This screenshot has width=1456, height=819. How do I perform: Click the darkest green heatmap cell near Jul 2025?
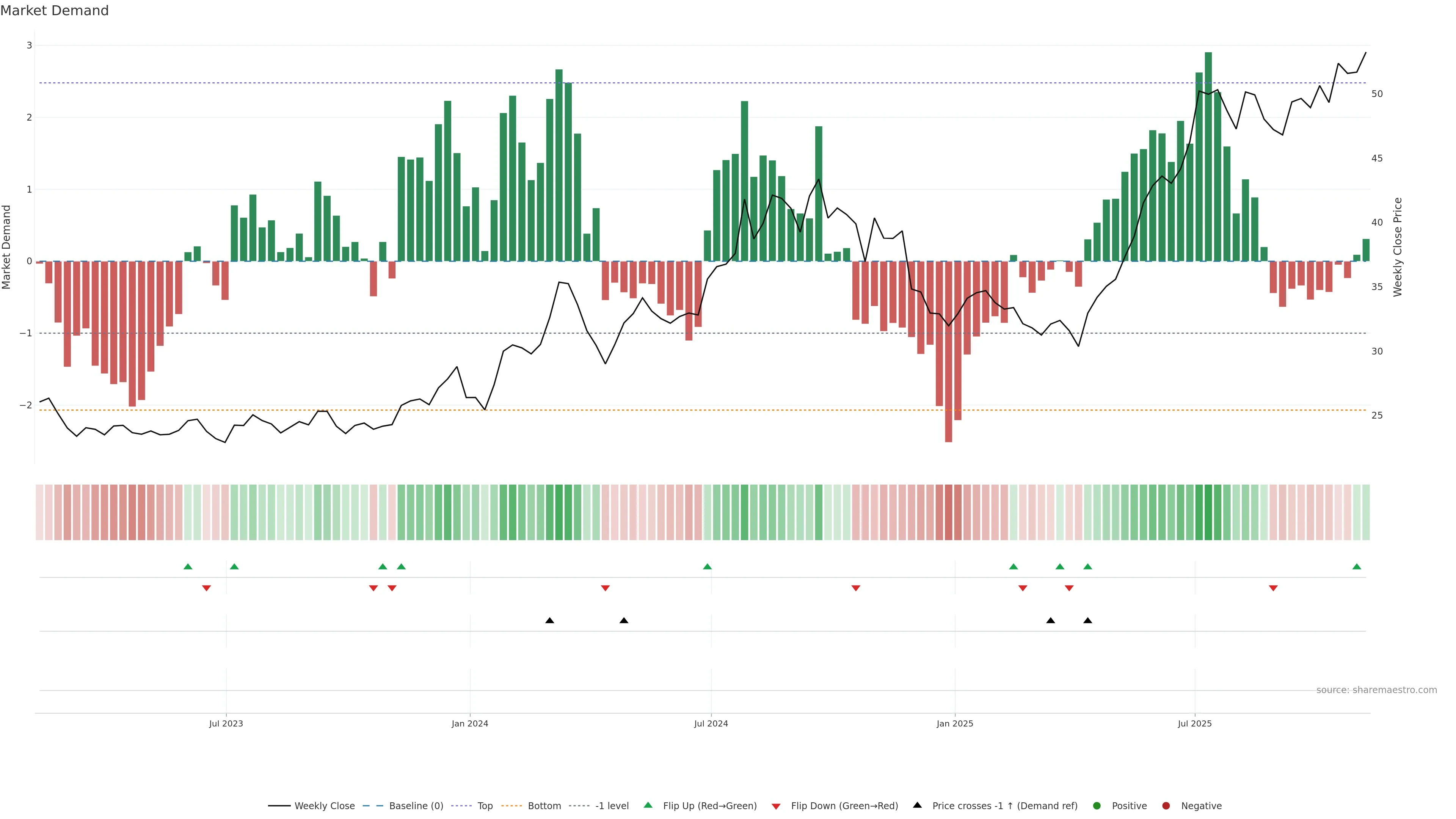point(1208,512)
